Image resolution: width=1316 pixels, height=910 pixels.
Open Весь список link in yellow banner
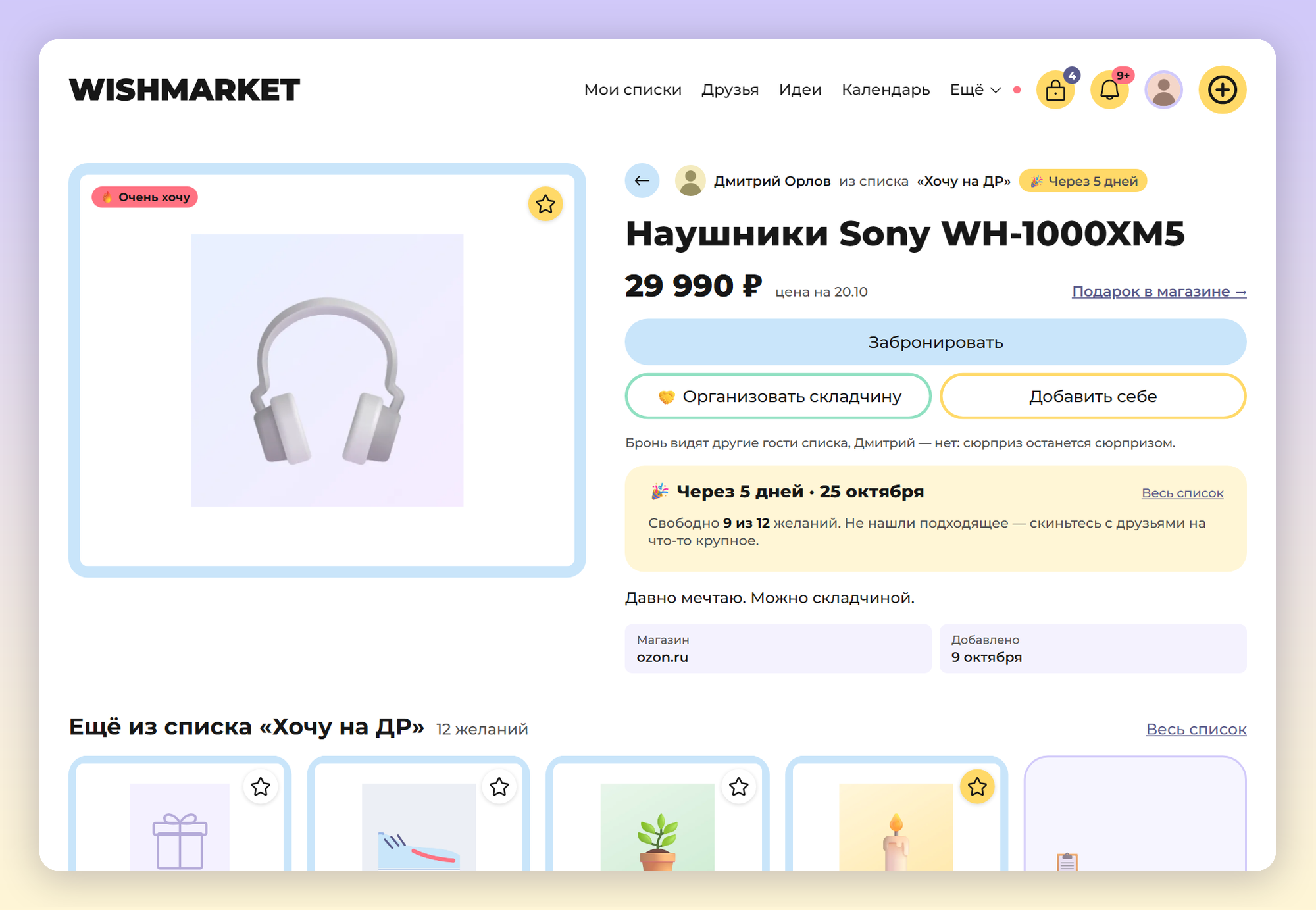1182,493
